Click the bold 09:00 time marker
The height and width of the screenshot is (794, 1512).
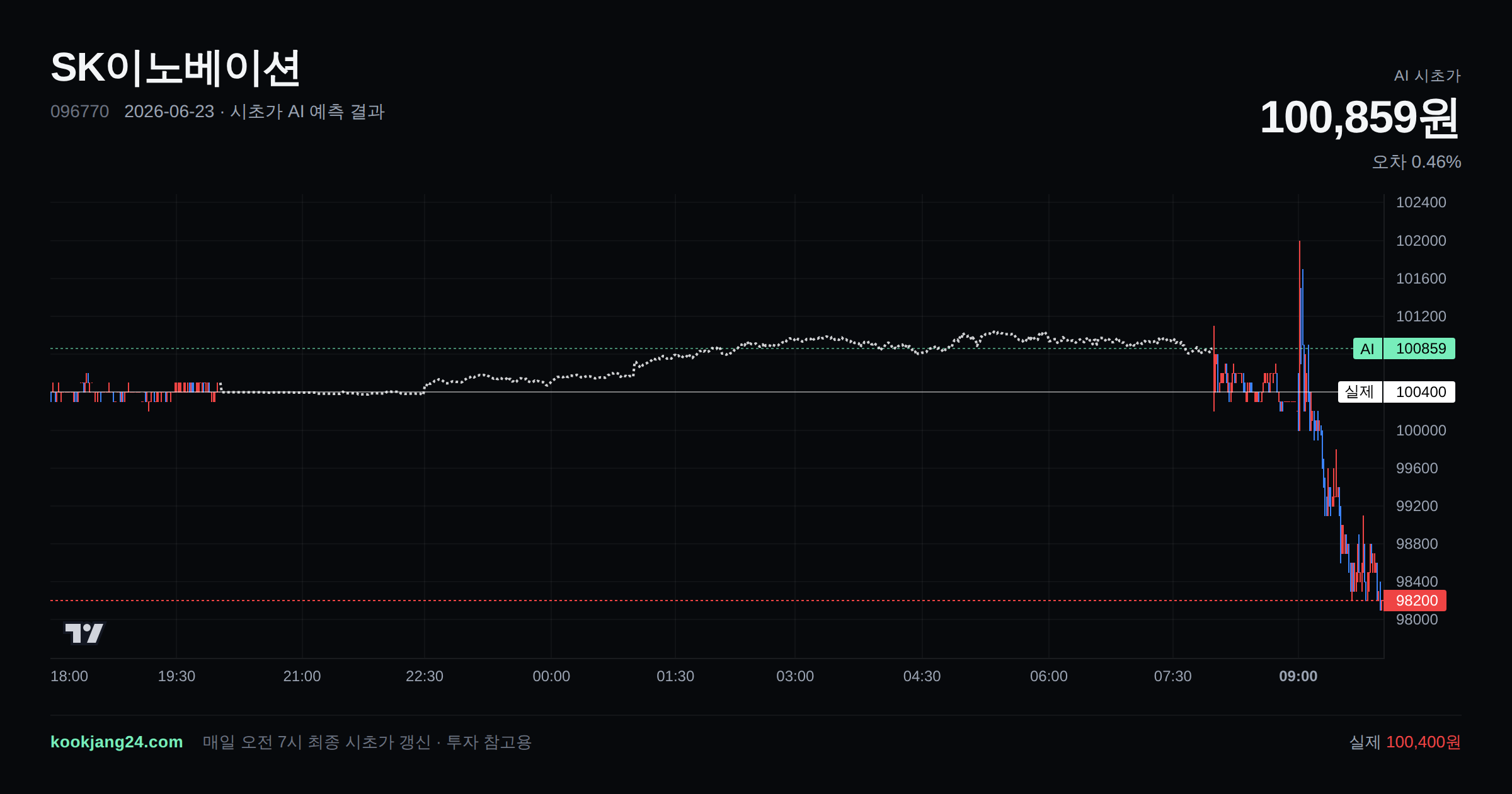point(1298,676)
